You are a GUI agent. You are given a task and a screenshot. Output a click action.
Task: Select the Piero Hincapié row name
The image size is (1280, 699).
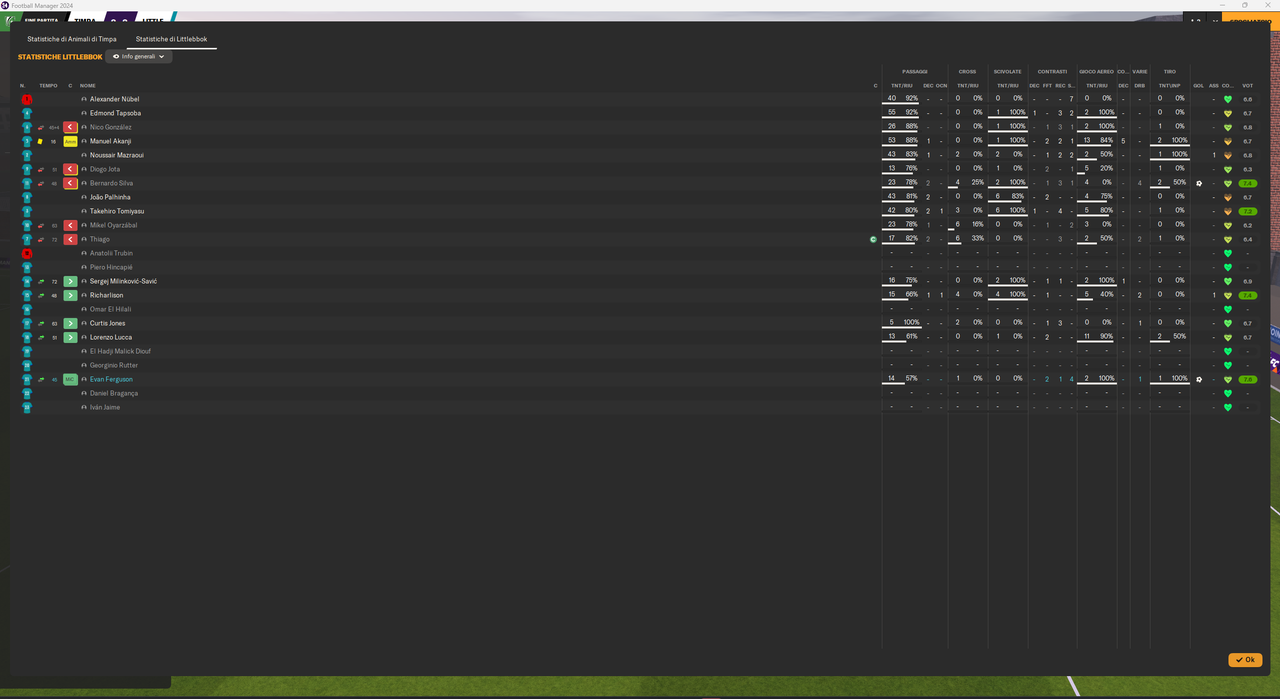point(111,267)
